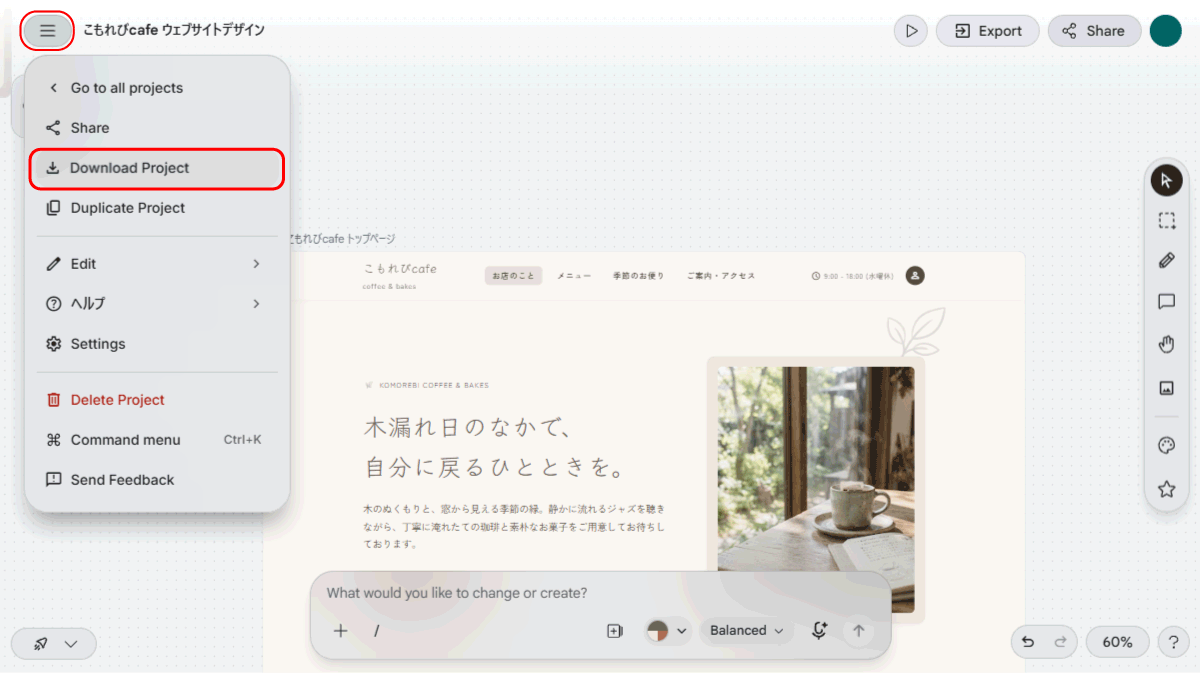Open Settings from the menu
Screen dimensions: 1200x675
tap(157, 344)
